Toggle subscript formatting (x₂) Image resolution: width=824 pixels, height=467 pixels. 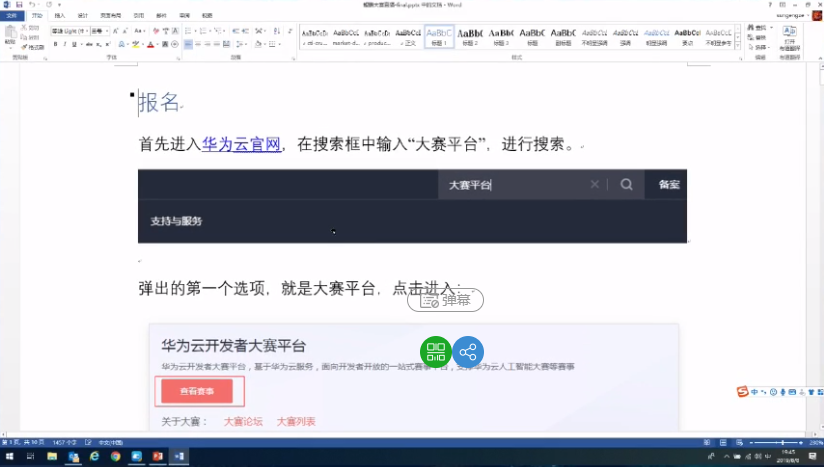click(99, 44)
